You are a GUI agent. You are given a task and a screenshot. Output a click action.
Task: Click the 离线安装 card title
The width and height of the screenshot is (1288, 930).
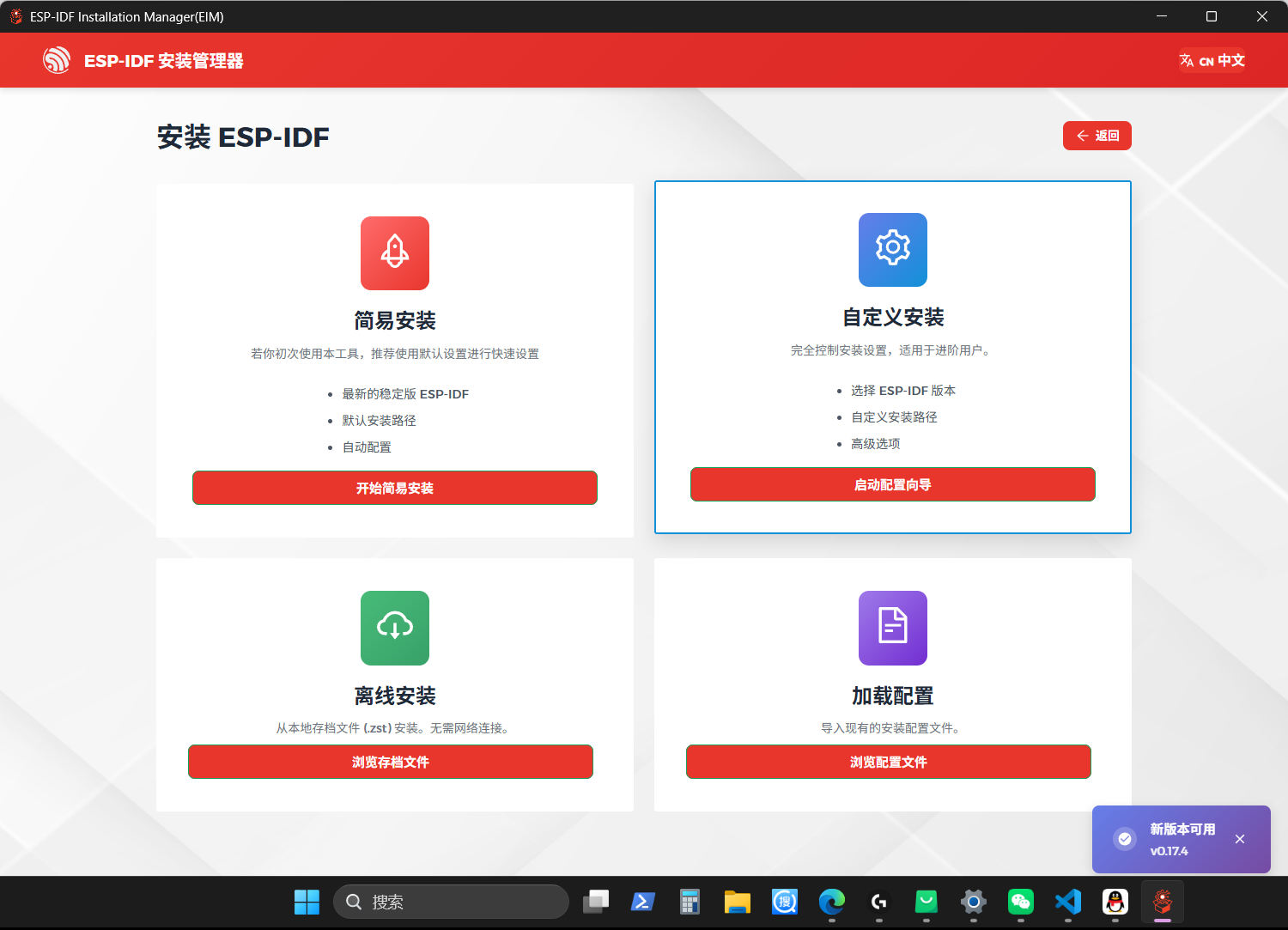395,696
